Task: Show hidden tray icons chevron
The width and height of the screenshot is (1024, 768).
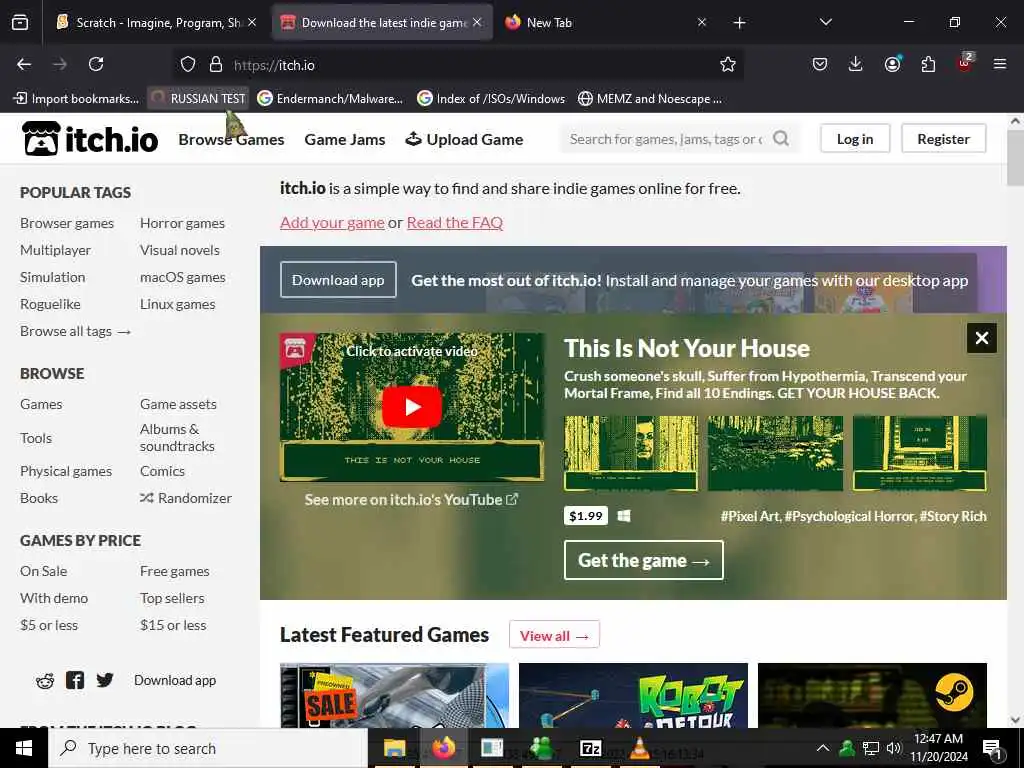Action: pos(823,748)
